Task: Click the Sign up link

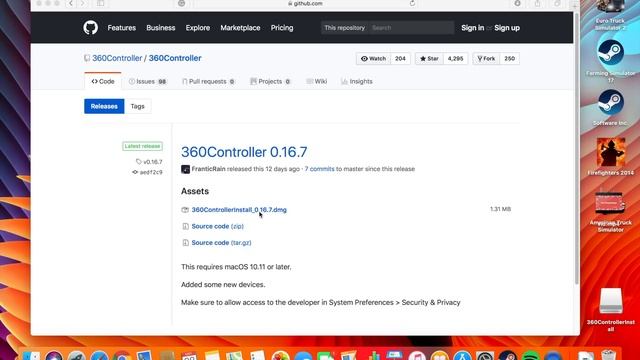Action: [x=507, y=28]
